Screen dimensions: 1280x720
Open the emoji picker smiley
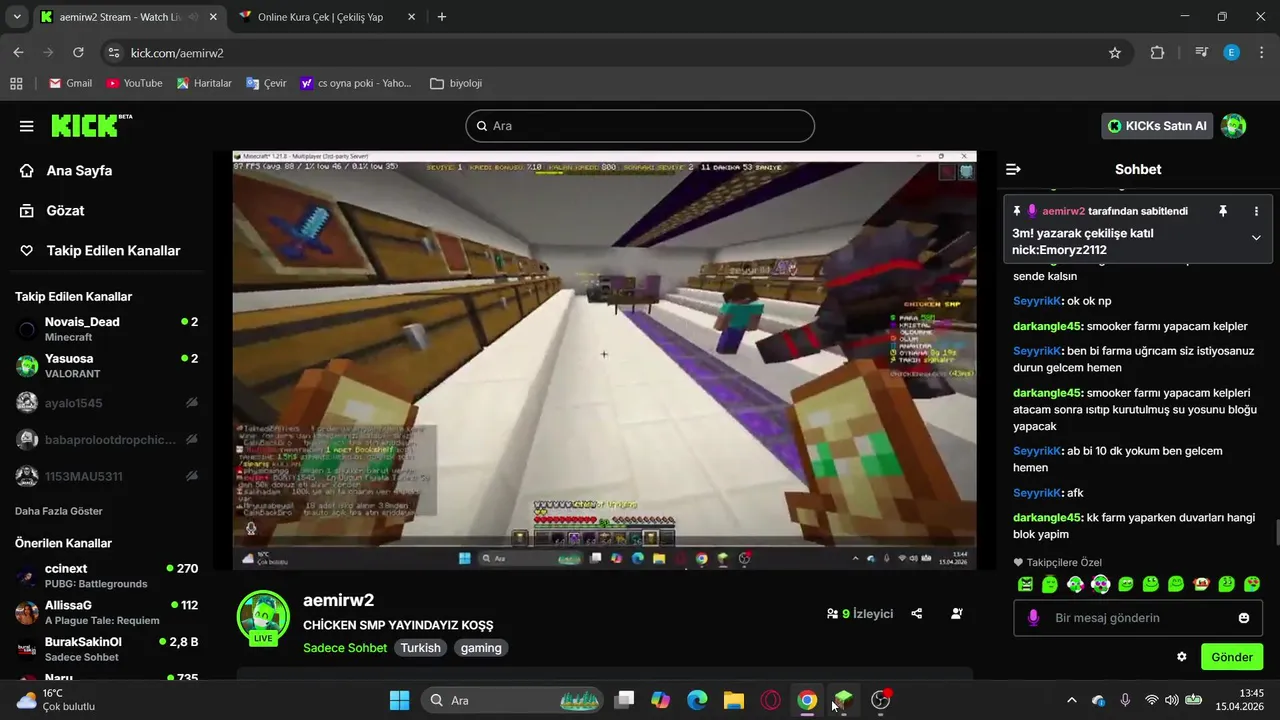(x=1244, y=618)
